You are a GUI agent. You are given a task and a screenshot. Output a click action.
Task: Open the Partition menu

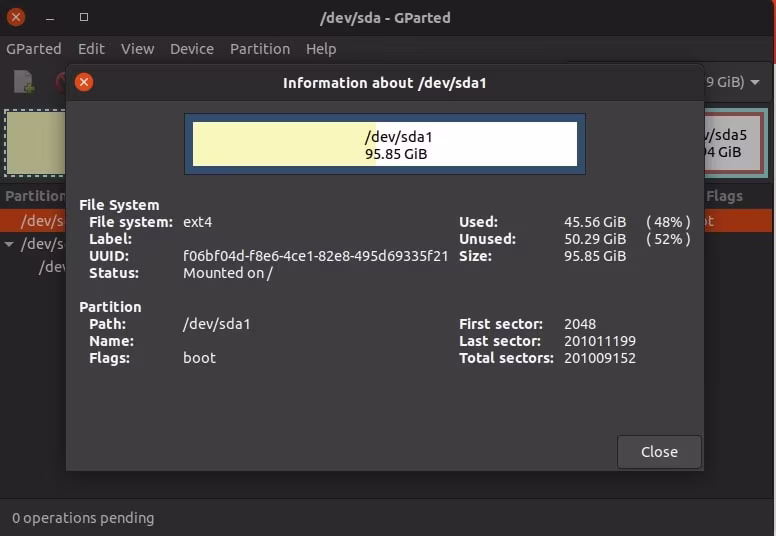(260, 49)
